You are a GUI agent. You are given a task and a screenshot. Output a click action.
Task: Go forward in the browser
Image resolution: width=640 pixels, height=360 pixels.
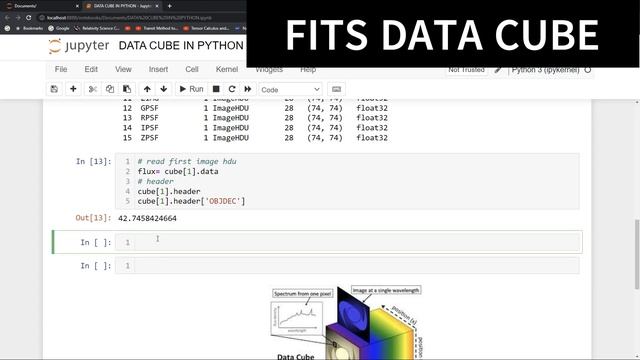[18, 18]
